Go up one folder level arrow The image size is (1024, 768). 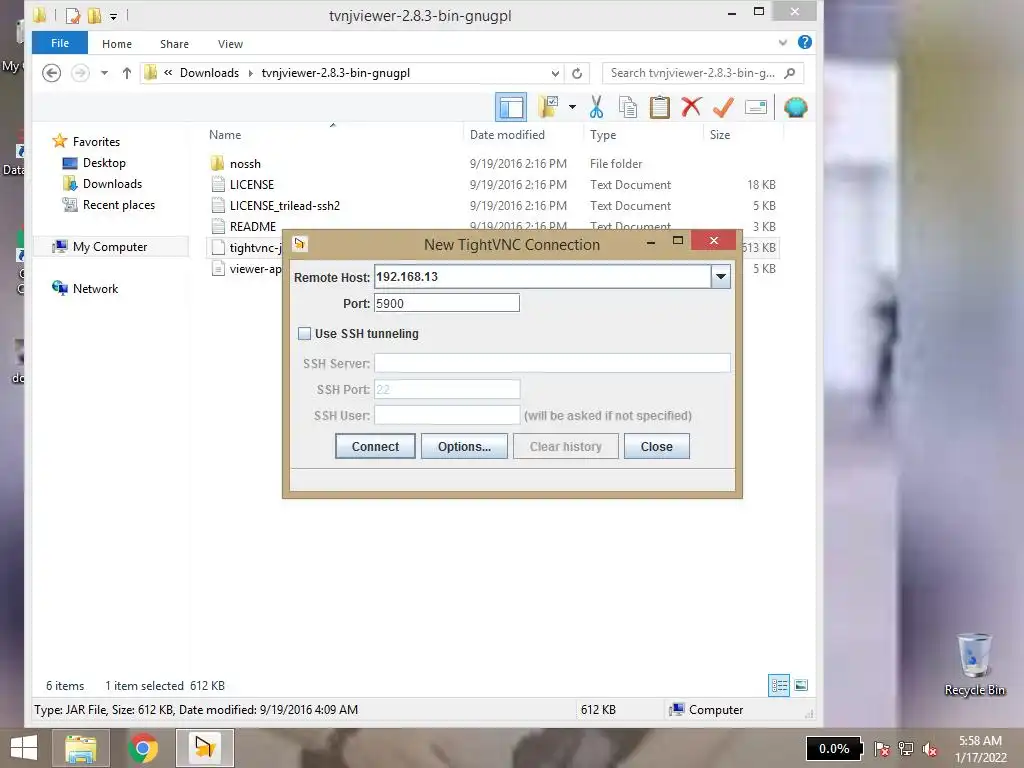(x=127, y=72)
